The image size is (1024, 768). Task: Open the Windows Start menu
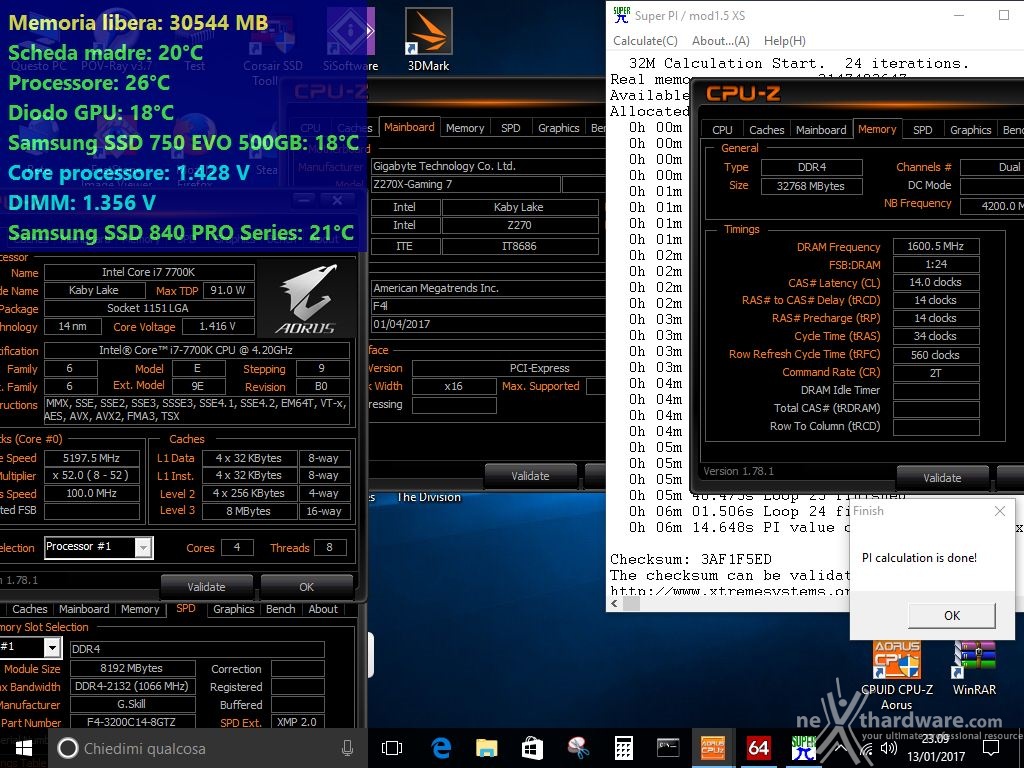[24, 748]
